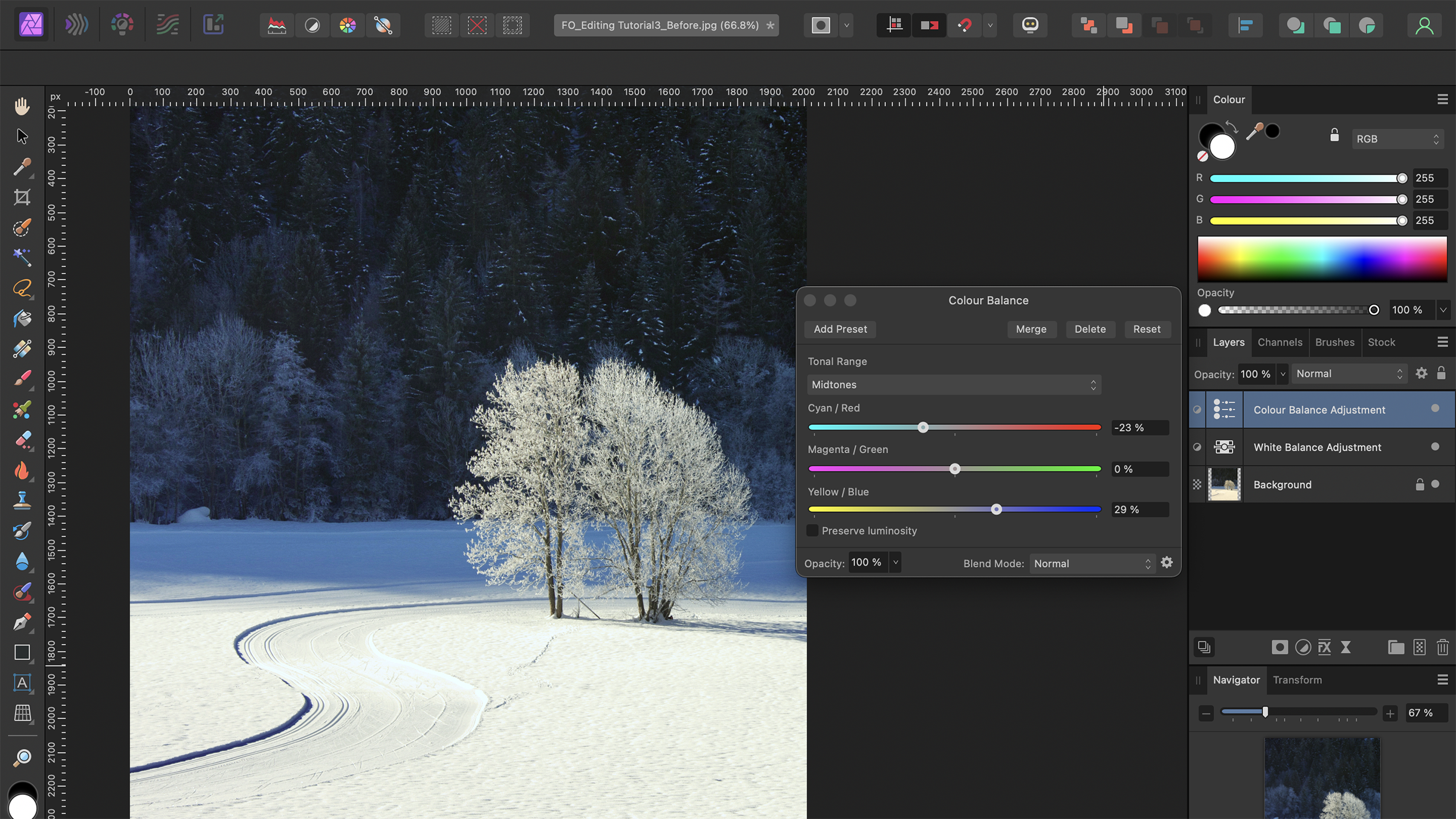
Task: Select the Text tool
Action: tap(23, 683)
